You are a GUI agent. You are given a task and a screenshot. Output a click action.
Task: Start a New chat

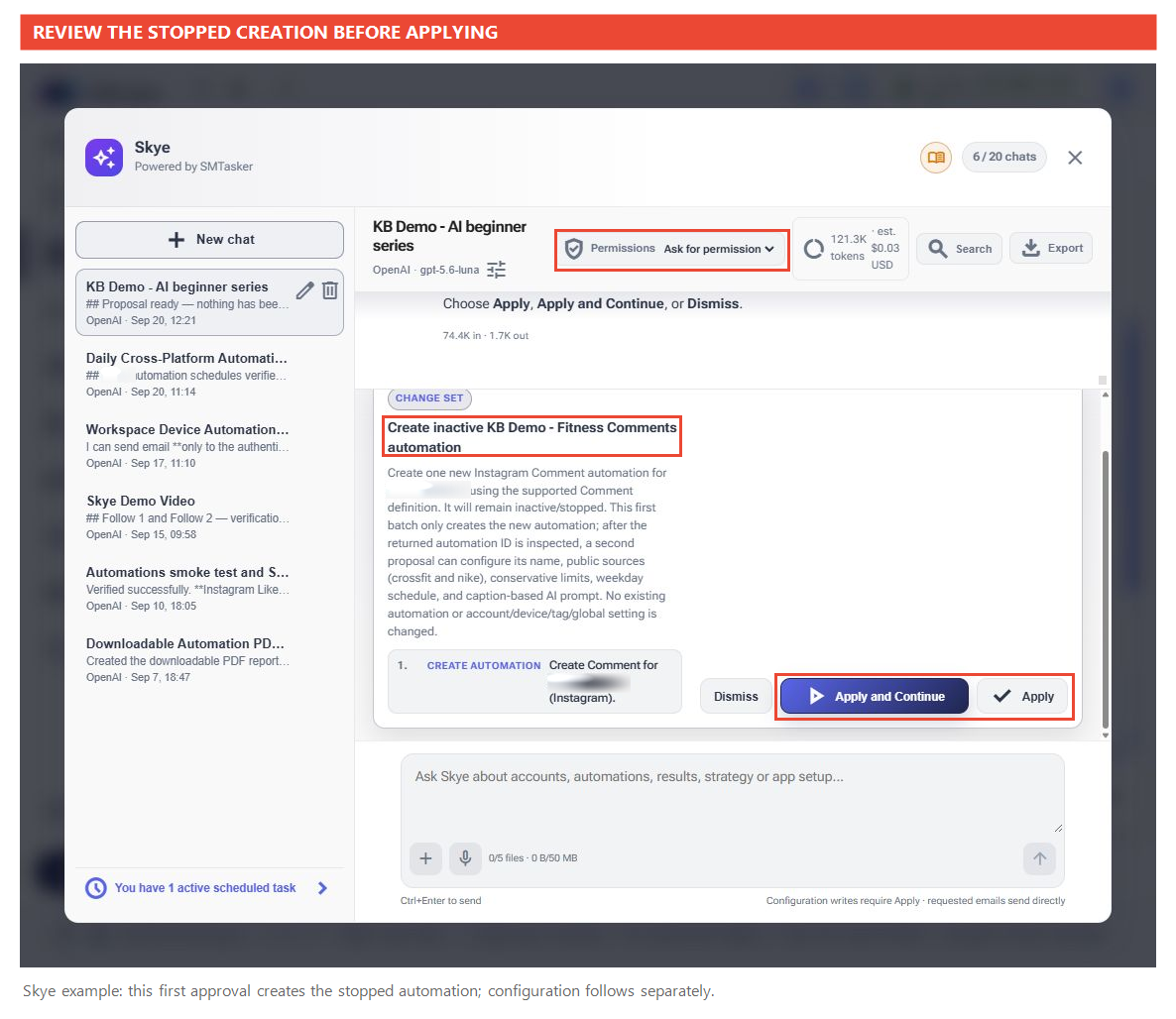coord(210,239)
